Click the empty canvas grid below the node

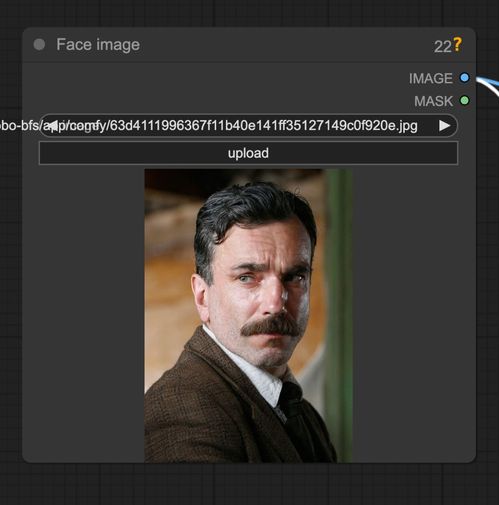pos(249,483)
